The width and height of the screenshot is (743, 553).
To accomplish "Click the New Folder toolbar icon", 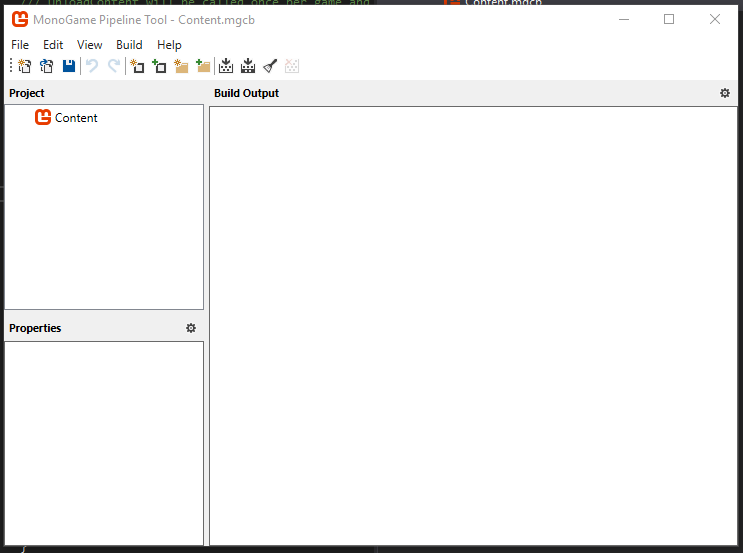I will (x=181, y=66).
